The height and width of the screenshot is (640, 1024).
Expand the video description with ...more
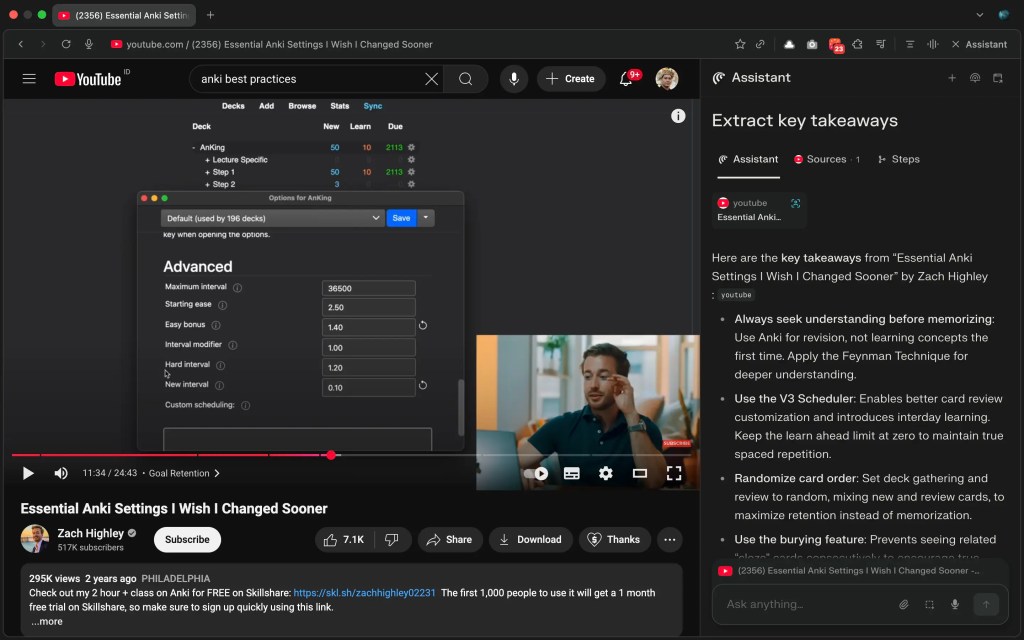[x=46, y=621]
